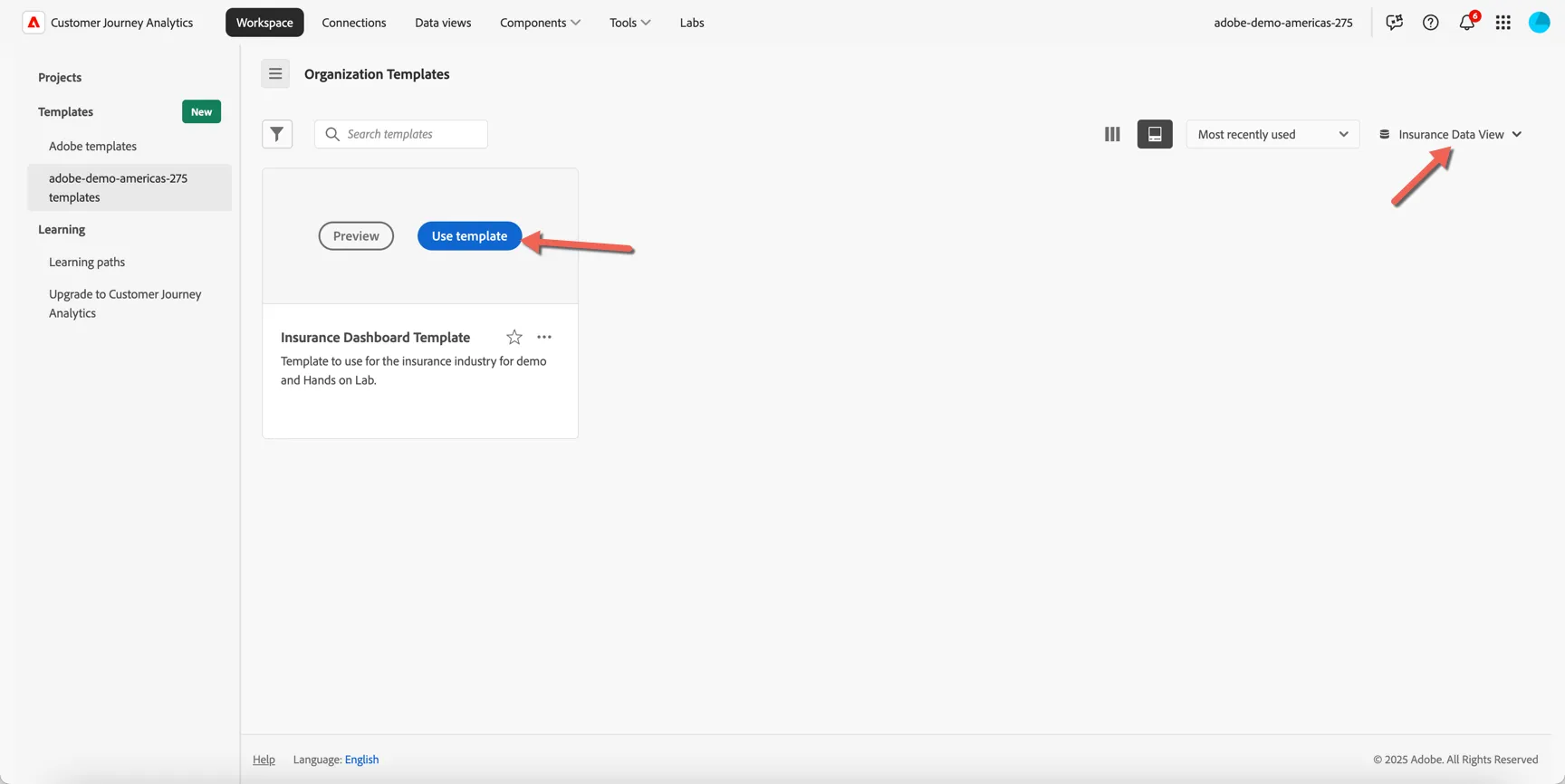Click the search magnifier icon
This screenshot has width=1565, height=784.
coord(332,134)
